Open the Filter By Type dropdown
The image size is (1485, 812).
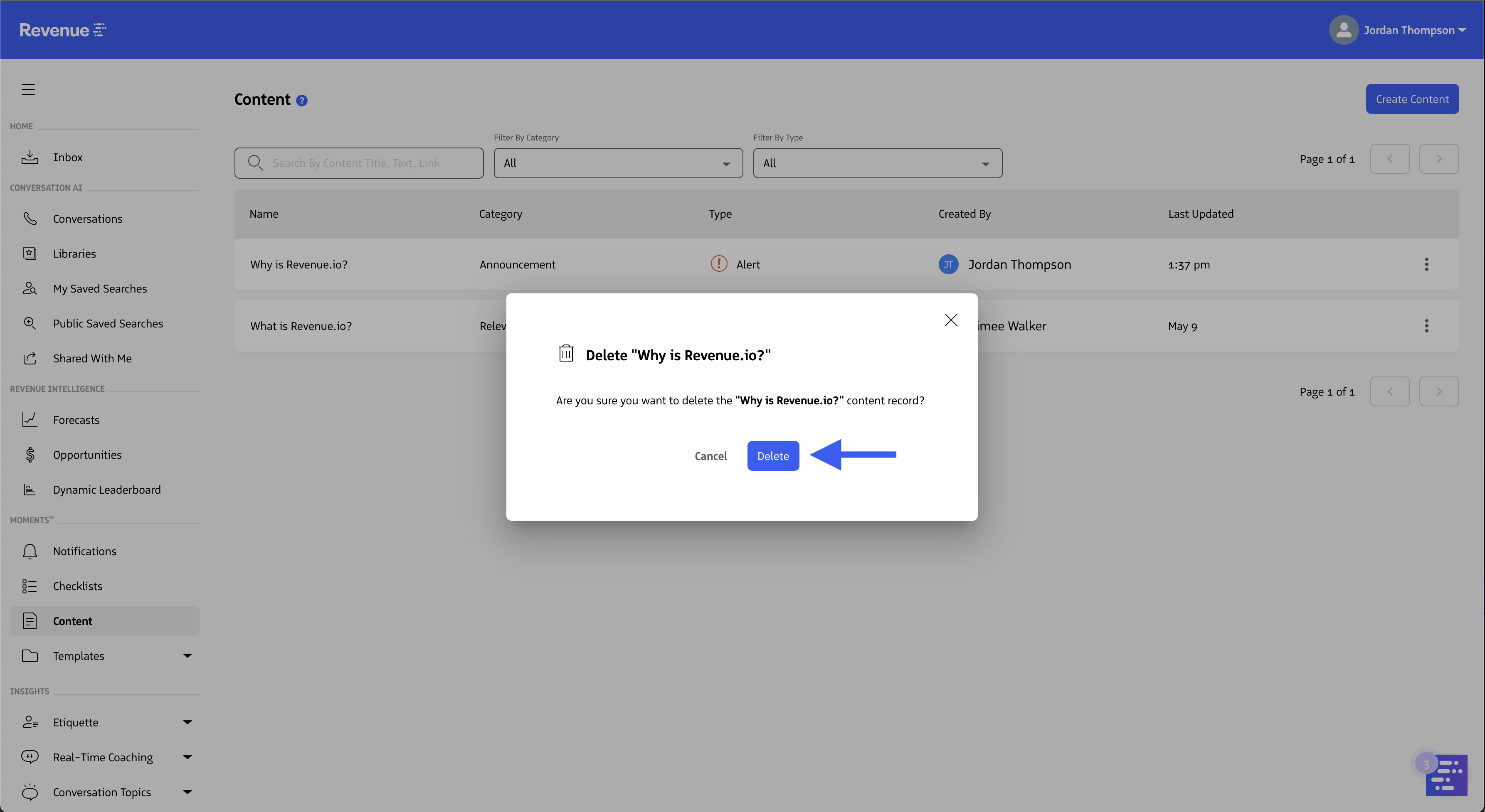click(877, 163)
